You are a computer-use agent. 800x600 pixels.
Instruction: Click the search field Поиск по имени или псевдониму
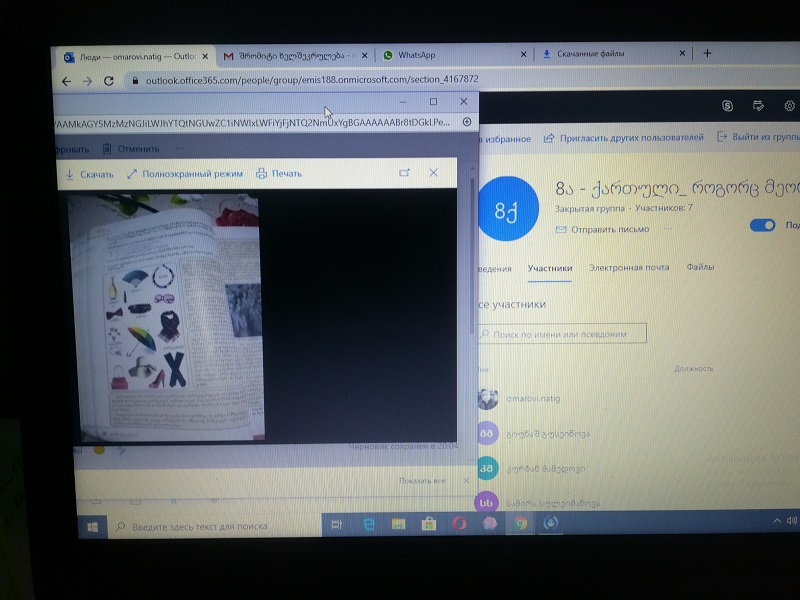tap(562, 334)
